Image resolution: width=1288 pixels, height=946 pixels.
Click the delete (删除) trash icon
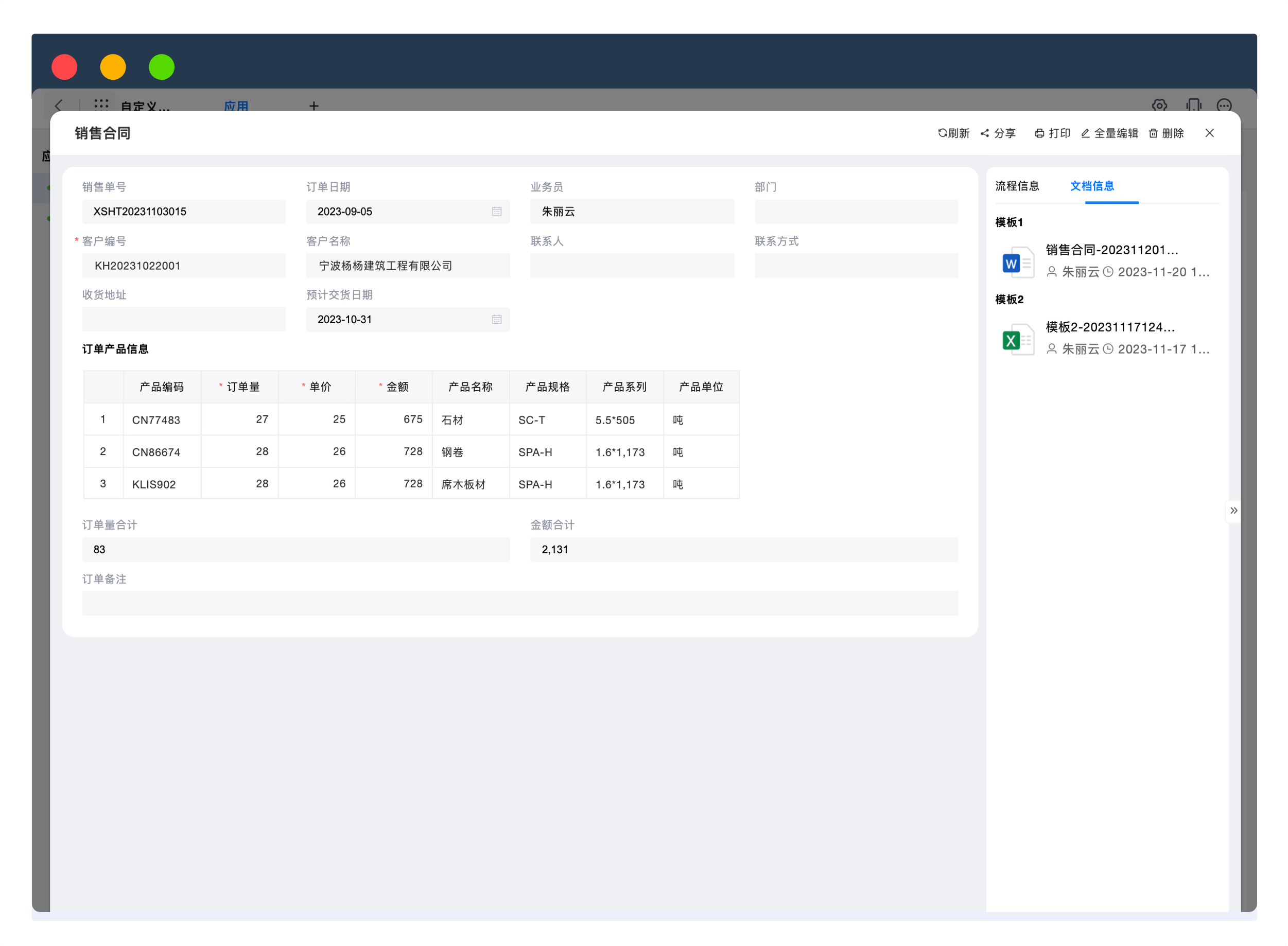[x=1153, y=133]
